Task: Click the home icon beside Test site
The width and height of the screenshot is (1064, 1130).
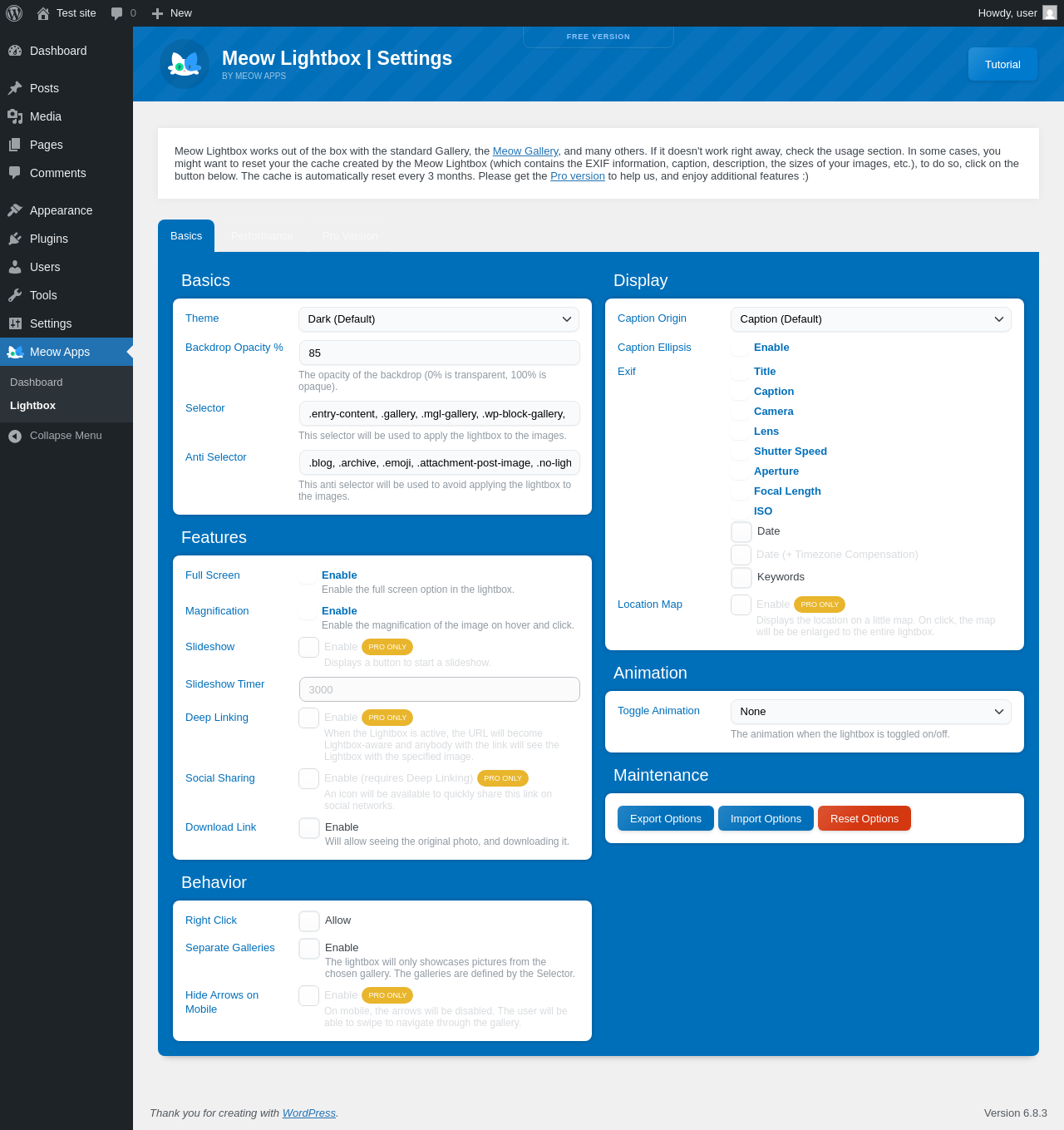Action: coord(43,13)
